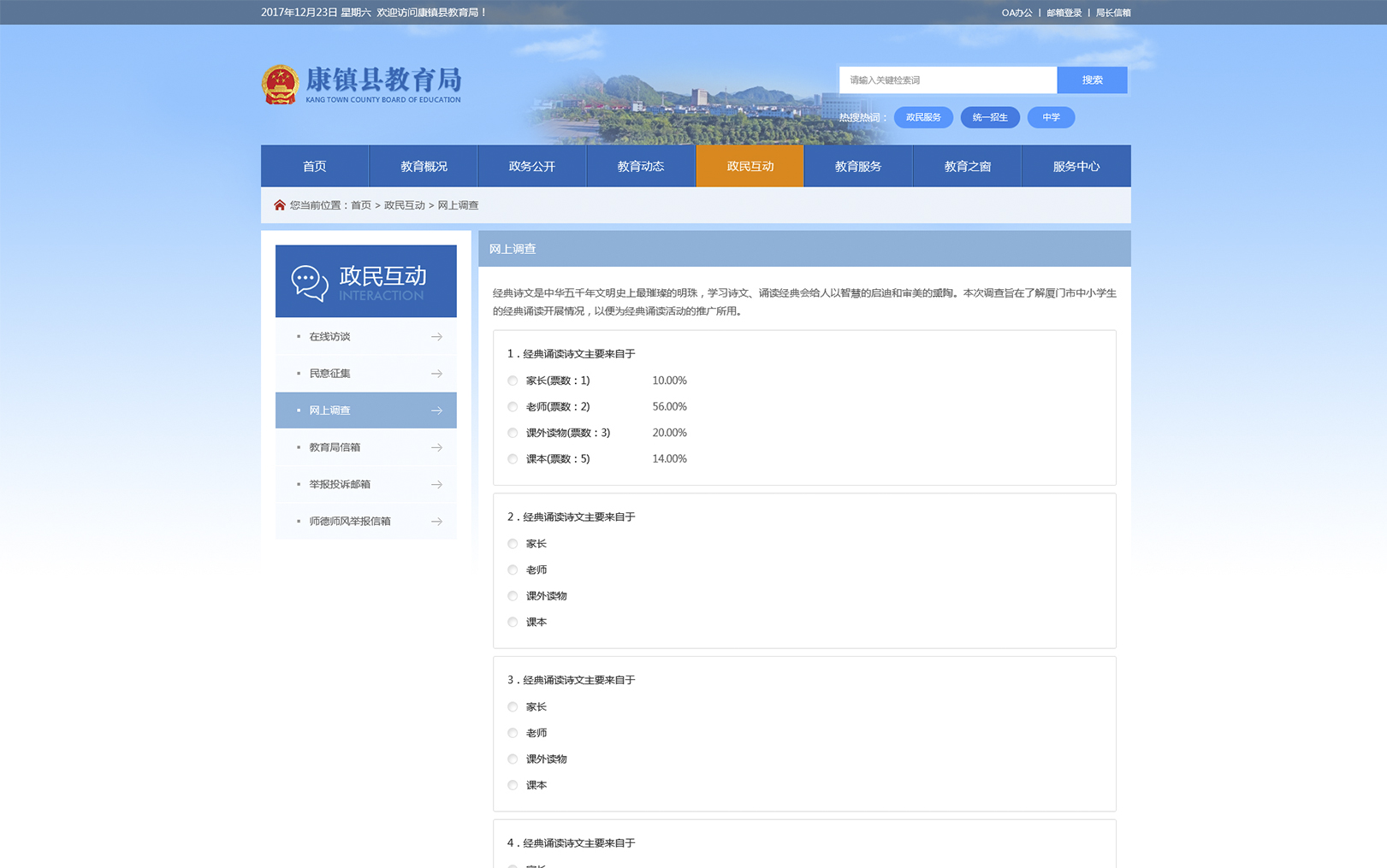Click arrow icon beside 教育局信箱

pos(436,447)
